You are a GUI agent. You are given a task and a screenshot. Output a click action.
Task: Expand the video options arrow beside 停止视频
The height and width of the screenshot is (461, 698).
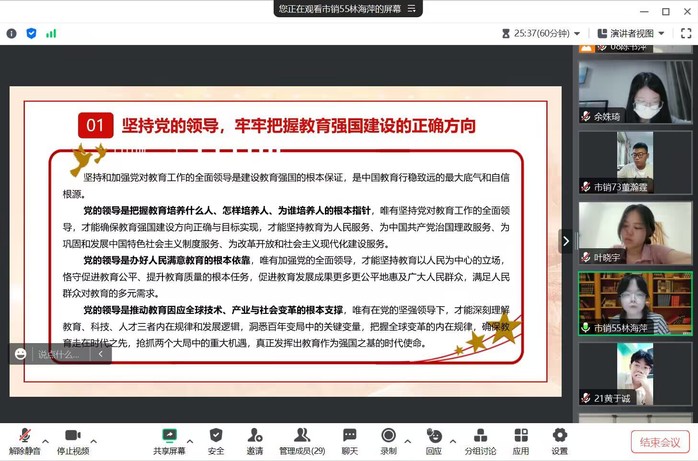click(x=95, y=436)
